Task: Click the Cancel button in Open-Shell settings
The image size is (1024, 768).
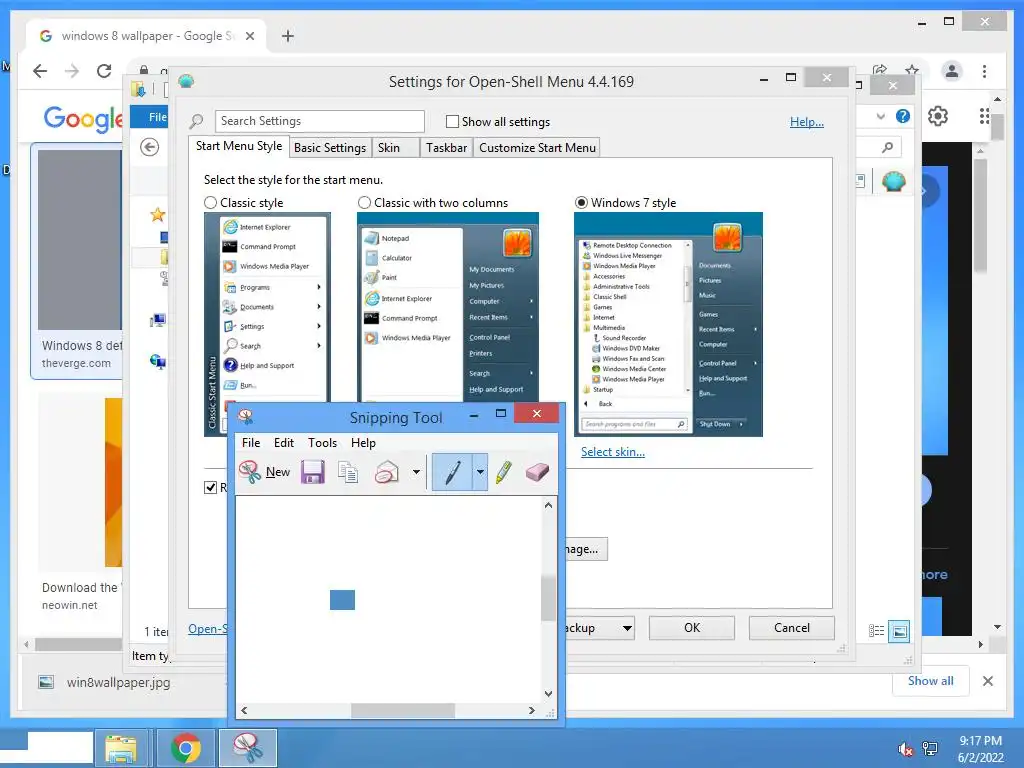Action: [792, 628]
